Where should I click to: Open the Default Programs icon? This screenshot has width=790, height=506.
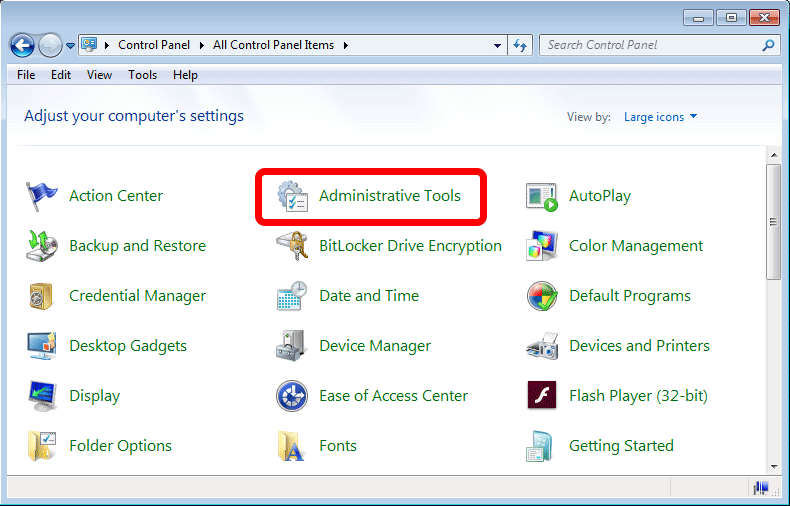click(542, 295)
